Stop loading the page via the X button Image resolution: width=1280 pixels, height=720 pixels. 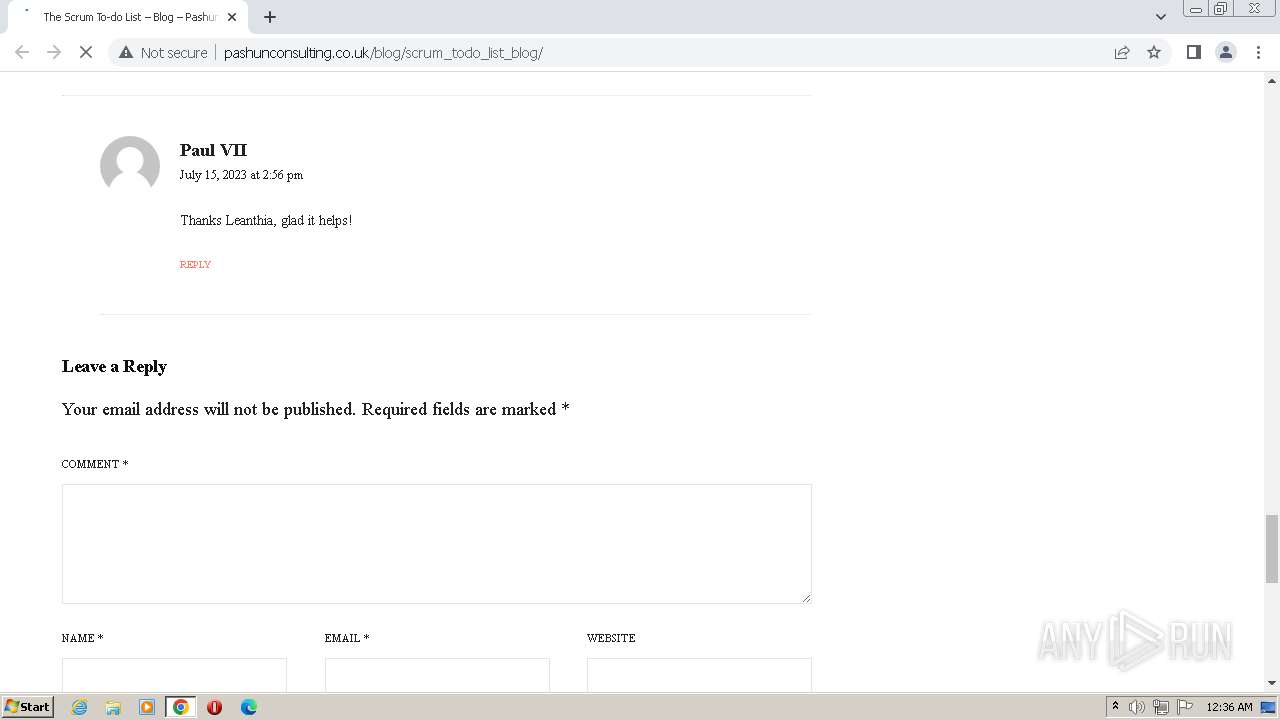[86, 52]
